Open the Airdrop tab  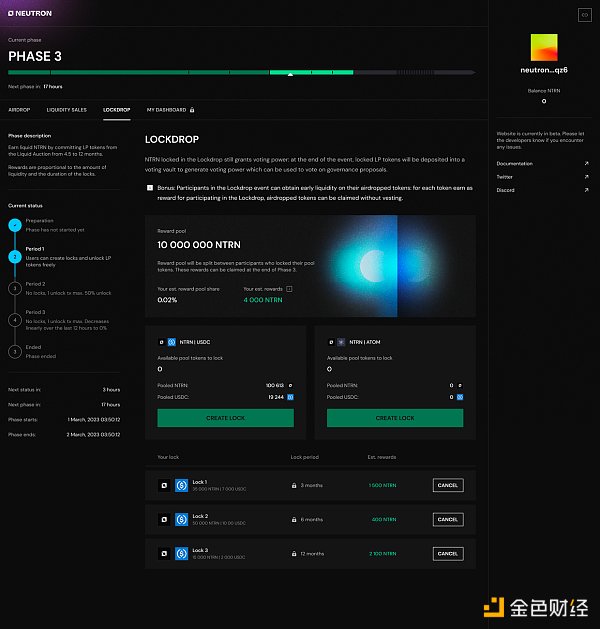click(19, 109)
